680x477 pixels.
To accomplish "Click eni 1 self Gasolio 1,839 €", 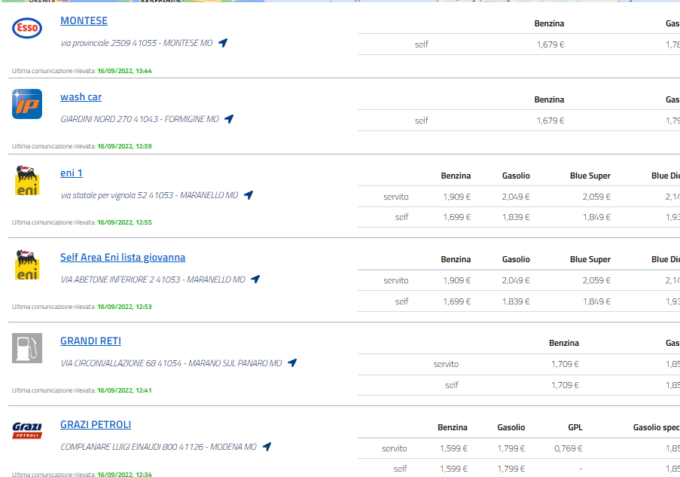I will point(516,217).
